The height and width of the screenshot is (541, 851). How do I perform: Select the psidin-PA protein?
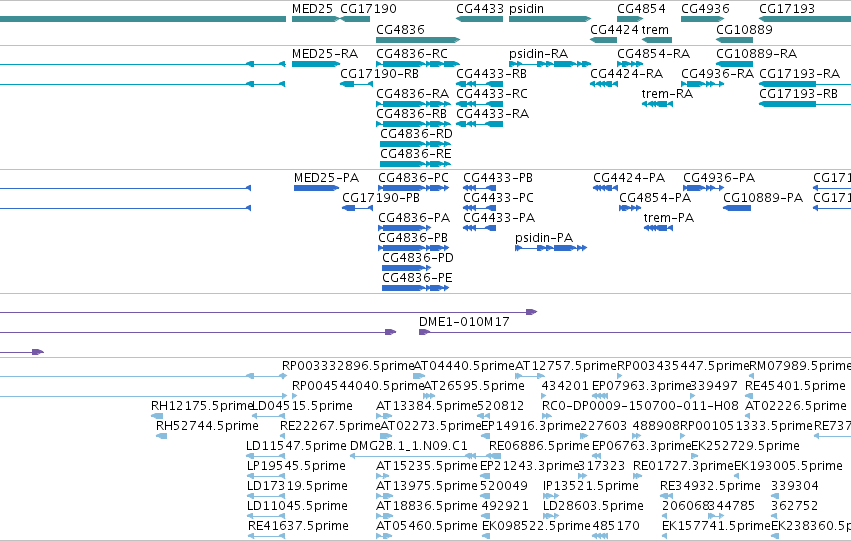click(x=551, y=248)
